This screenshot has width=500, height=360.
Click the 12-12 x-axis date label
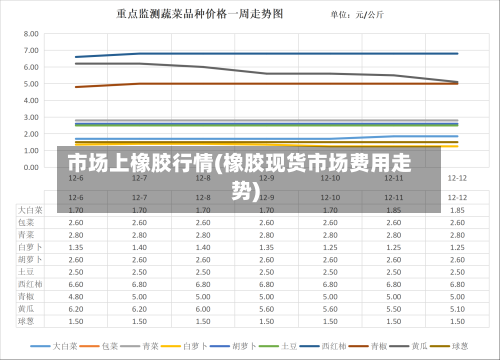tap(457, 178)
